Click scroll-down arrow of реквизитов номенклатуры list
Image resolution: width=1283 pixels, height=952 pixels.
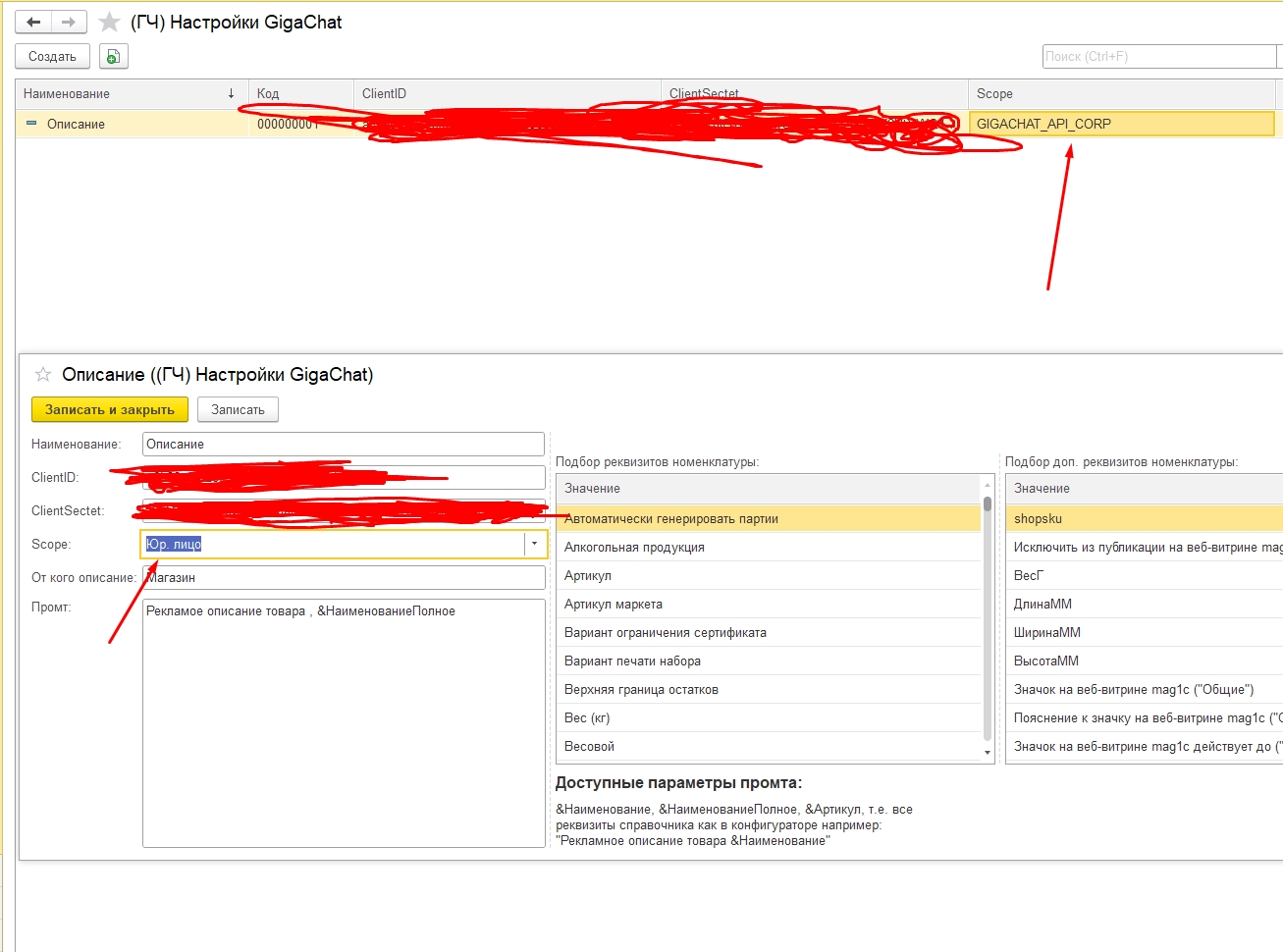[988, 753]
